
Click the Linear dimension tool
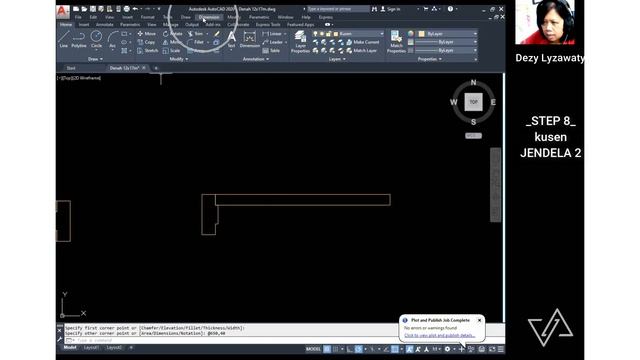tap(272, 34)
